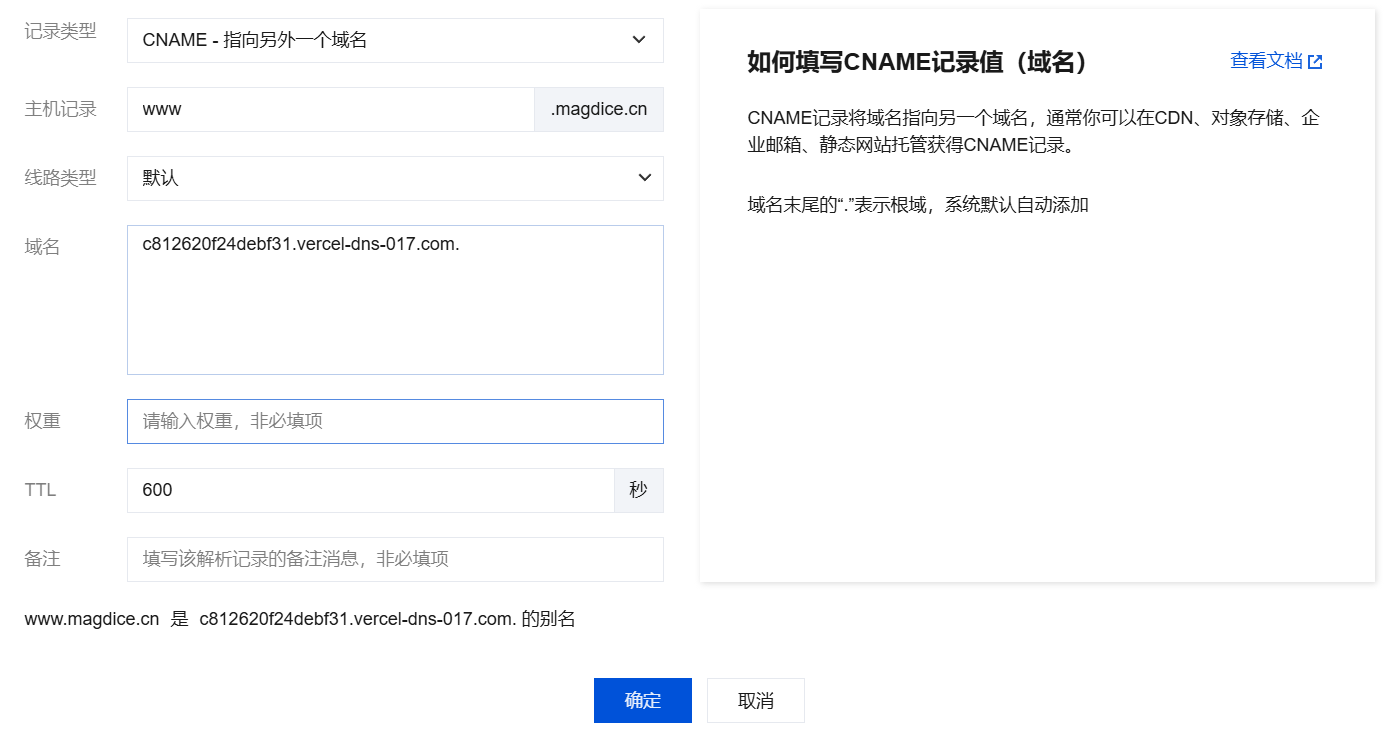
Task: Focus the 权重 weight input field
Action: point(395,421)
